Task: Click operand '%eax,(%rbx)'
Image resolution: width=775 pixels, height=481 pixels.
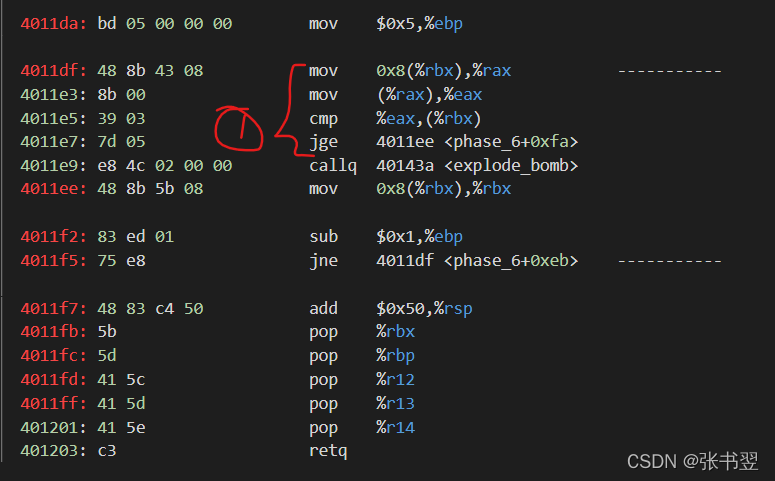Action: pyautogui.click(x=429, y=118)
